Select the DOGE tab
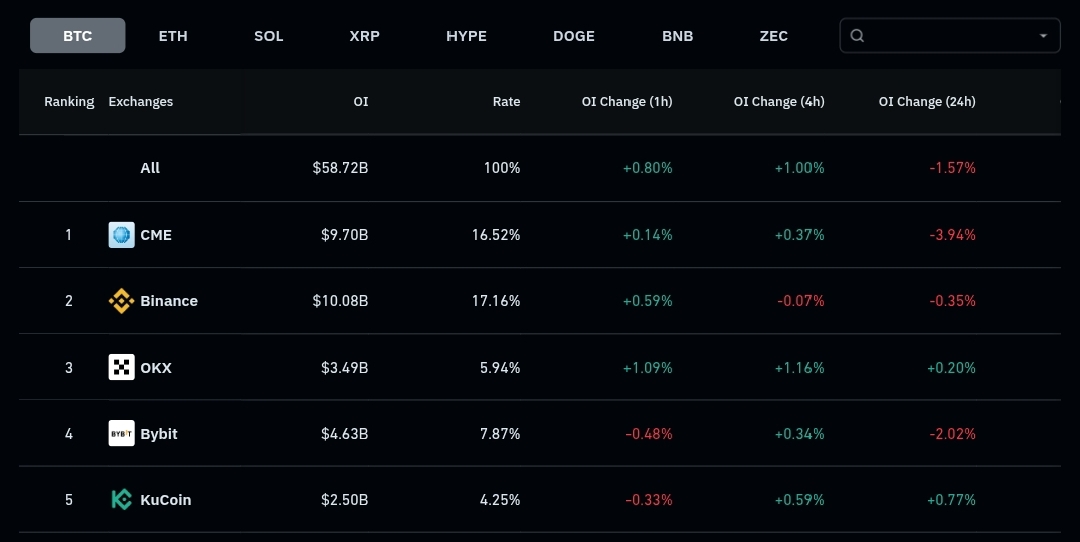 [x=574, y=36]
